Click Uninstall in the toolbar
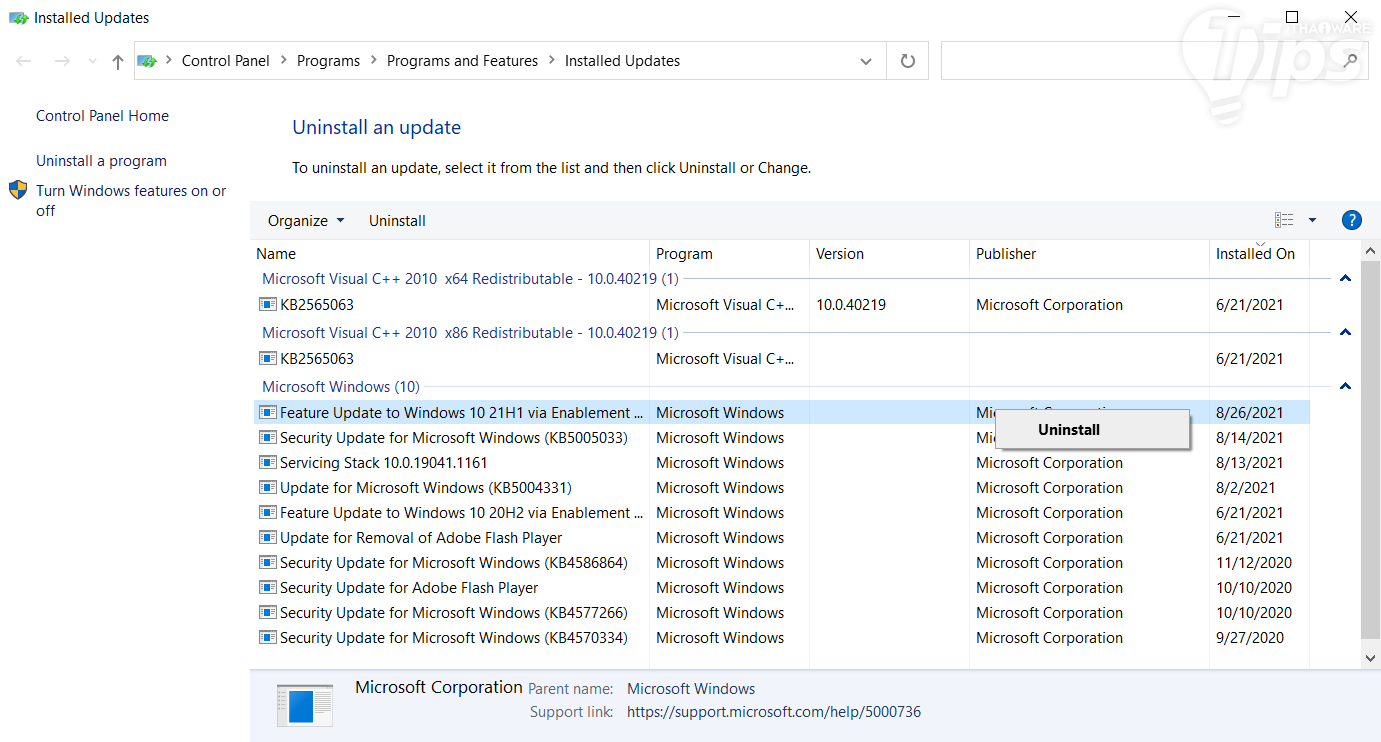Screen dimensions: 1381x742 (x=397, y=221)
